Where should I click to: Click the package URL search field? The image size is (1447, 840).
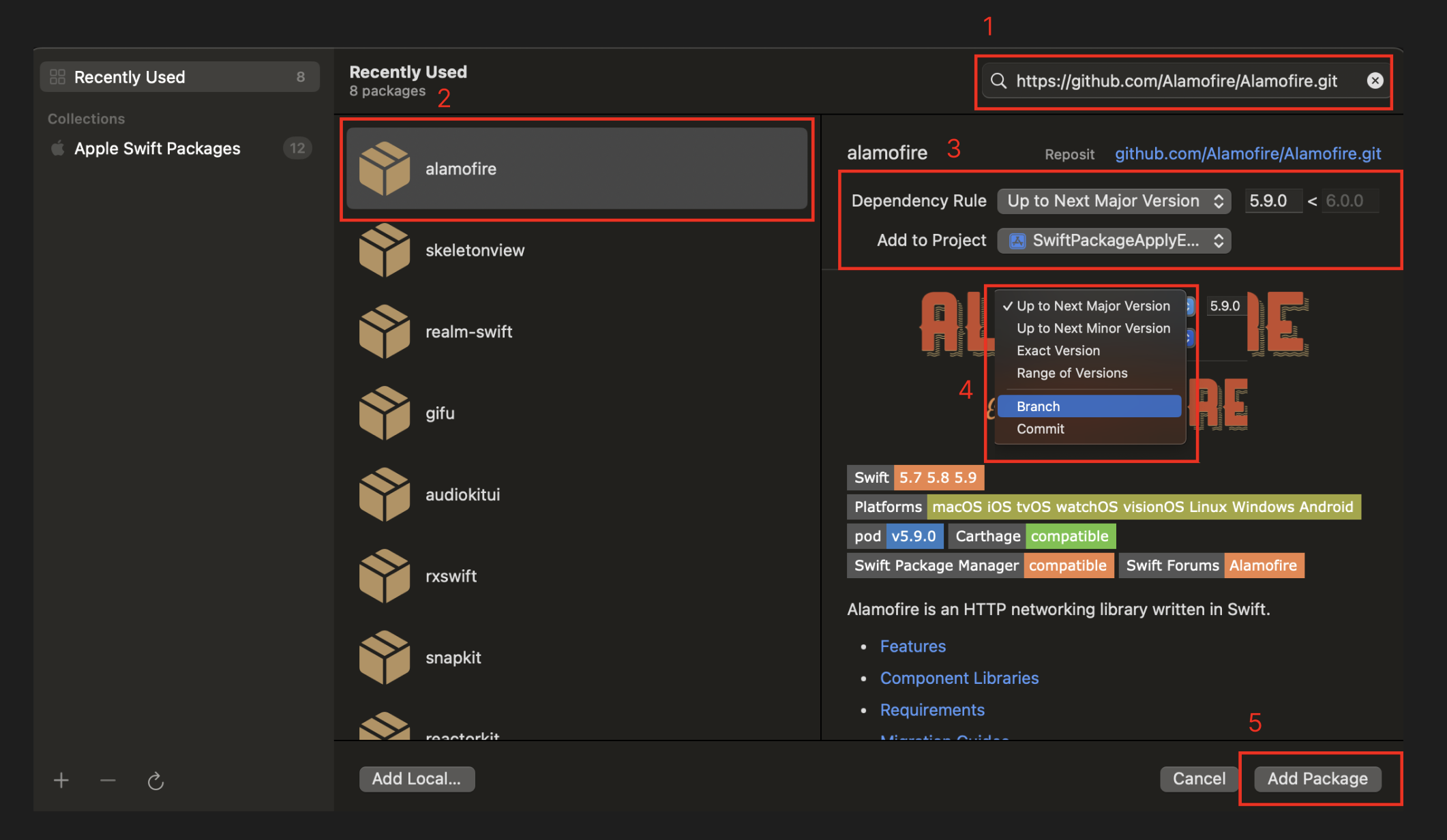pyautogui.click(x=1176, y=80)
